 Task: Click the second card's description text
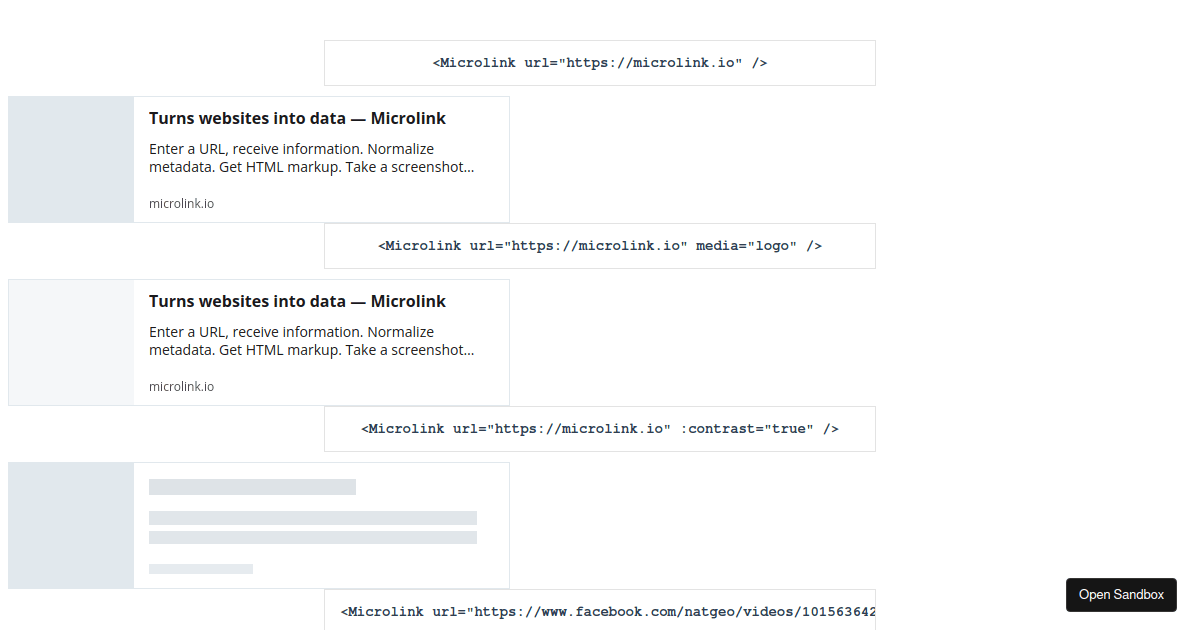click(310, 340)
